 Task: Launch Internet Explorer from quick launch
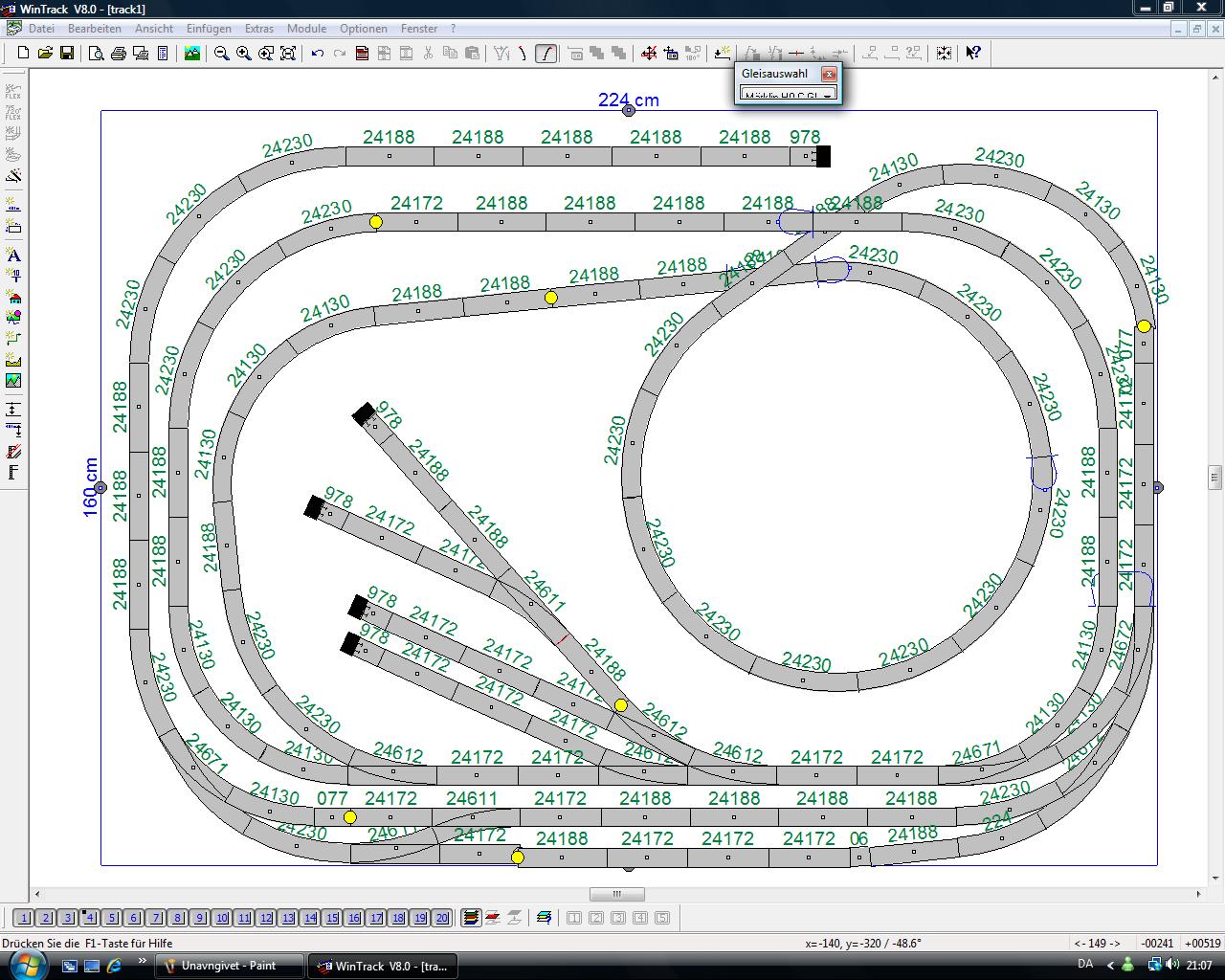(114, 966)
